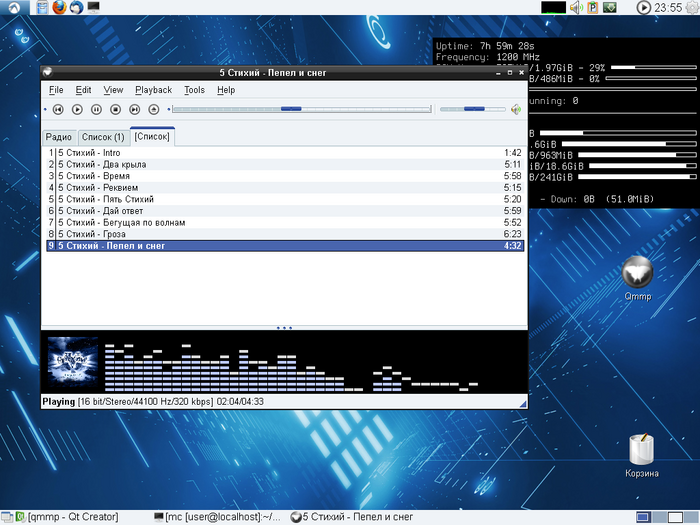
Task: Switch to the Радио tab
Action: point(59,137)
